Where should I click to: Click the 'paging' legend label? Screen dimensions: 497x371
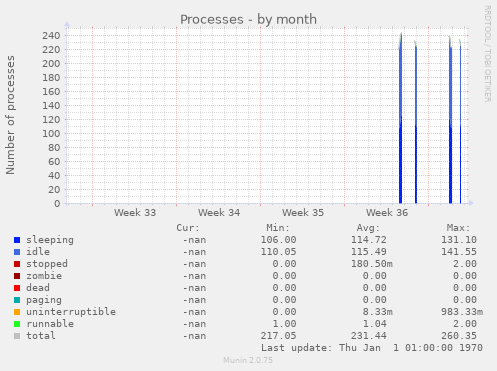44,300
